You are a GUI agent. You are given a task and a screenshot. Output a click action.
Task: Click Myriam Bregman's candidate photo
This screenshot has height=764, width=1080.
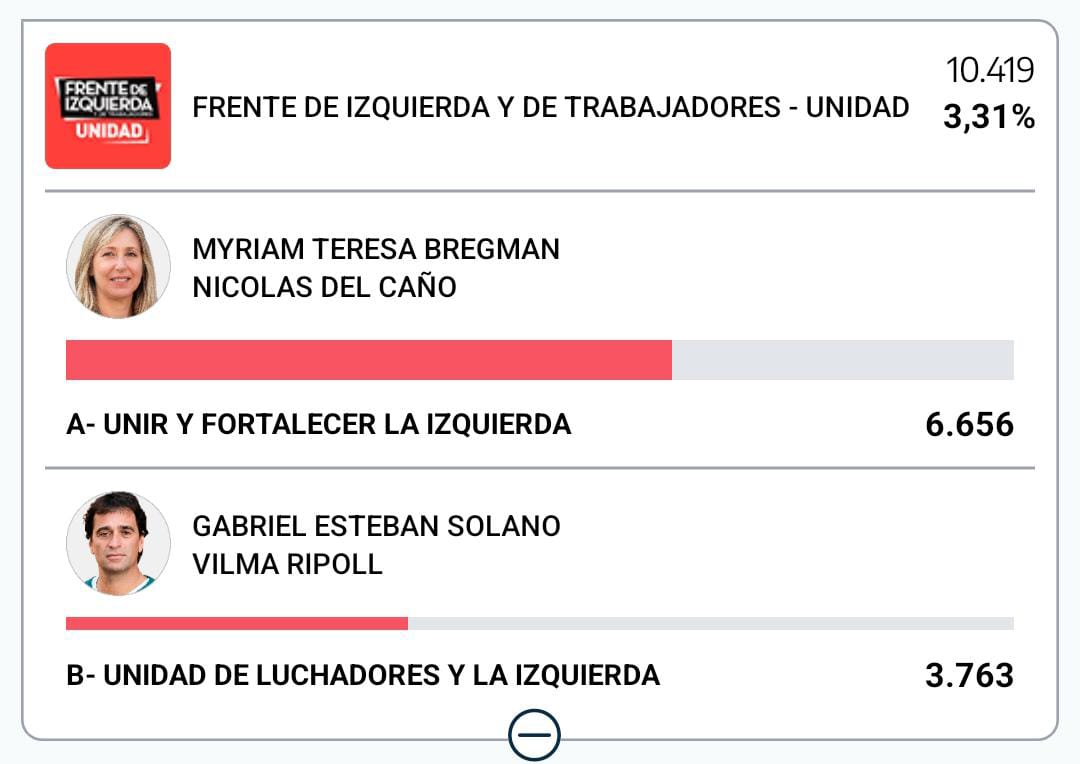pos(118,266)
